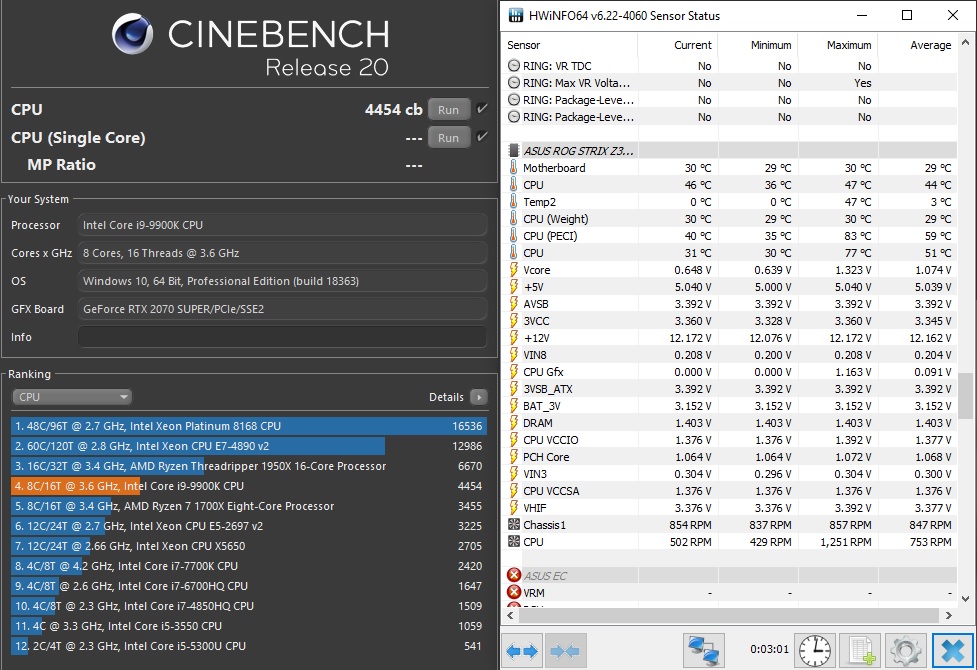Select the Xeon E7-4890 v2 ranking row
Viewport: 977px width, 670px height.
pos(249,446)
